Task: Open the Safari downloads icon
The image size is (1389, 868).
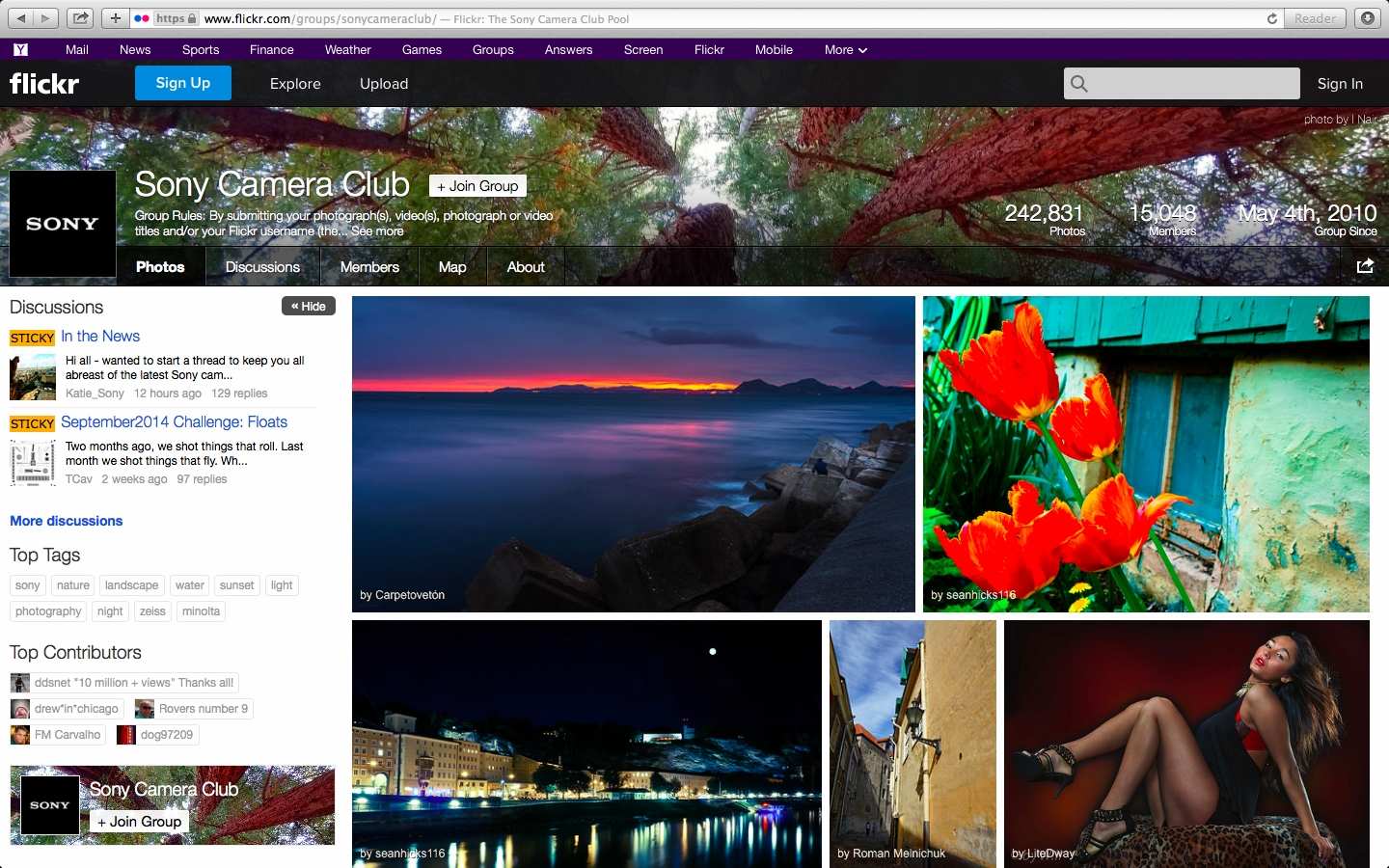Action: coord(1367,18)
